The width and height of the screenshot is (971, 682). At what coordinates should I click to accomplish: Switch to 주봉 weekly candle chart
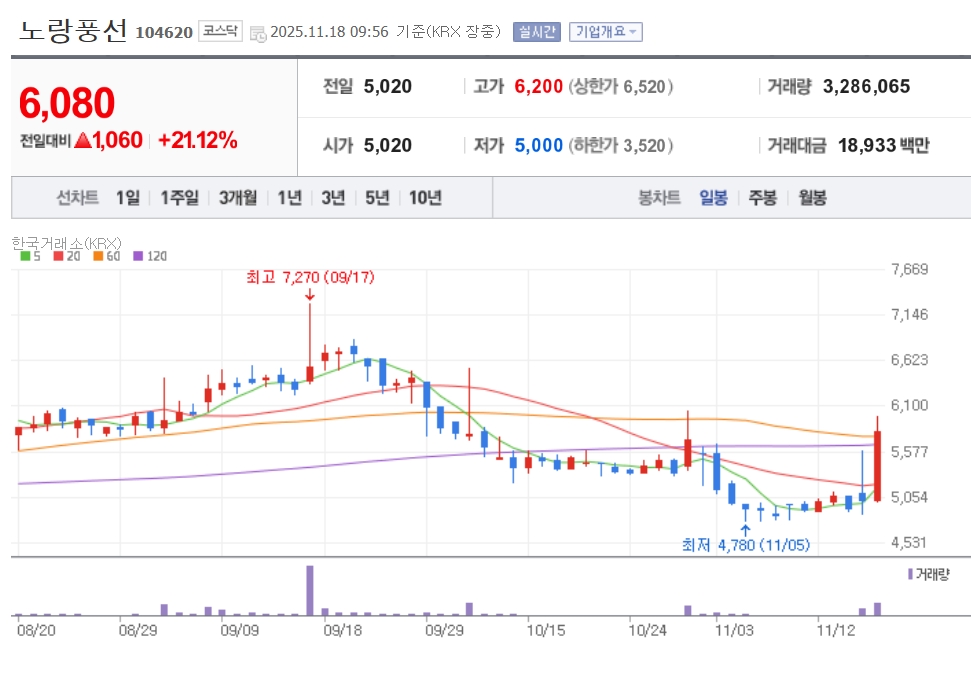[x=762, y=198]
